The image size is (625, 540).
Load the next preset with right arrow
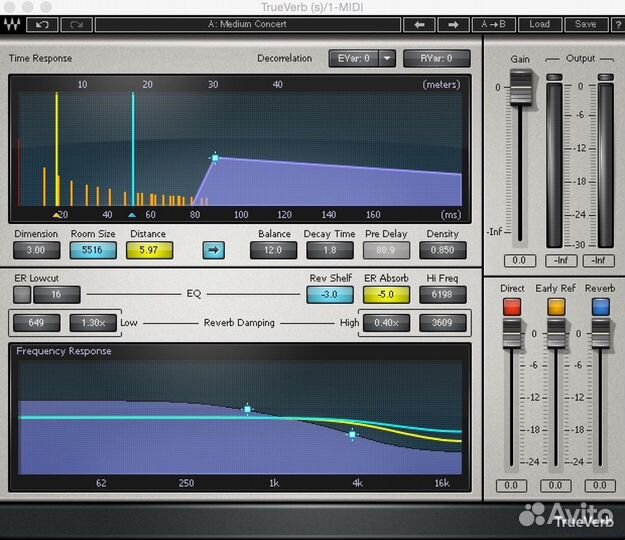coord(453,24)
